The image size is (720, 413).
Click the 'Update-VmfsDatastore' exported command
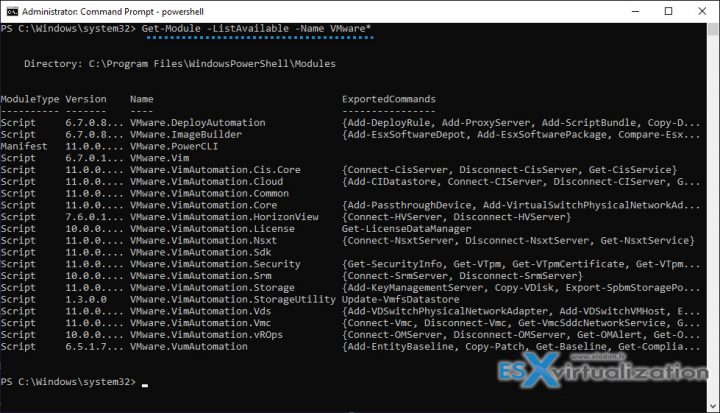pos(400,300)
